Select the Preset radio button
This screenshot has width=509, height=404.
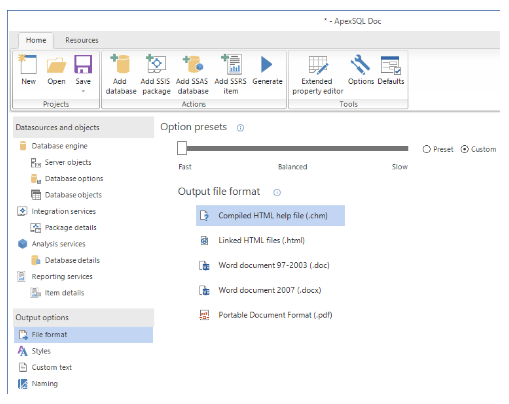click(427, 149)
